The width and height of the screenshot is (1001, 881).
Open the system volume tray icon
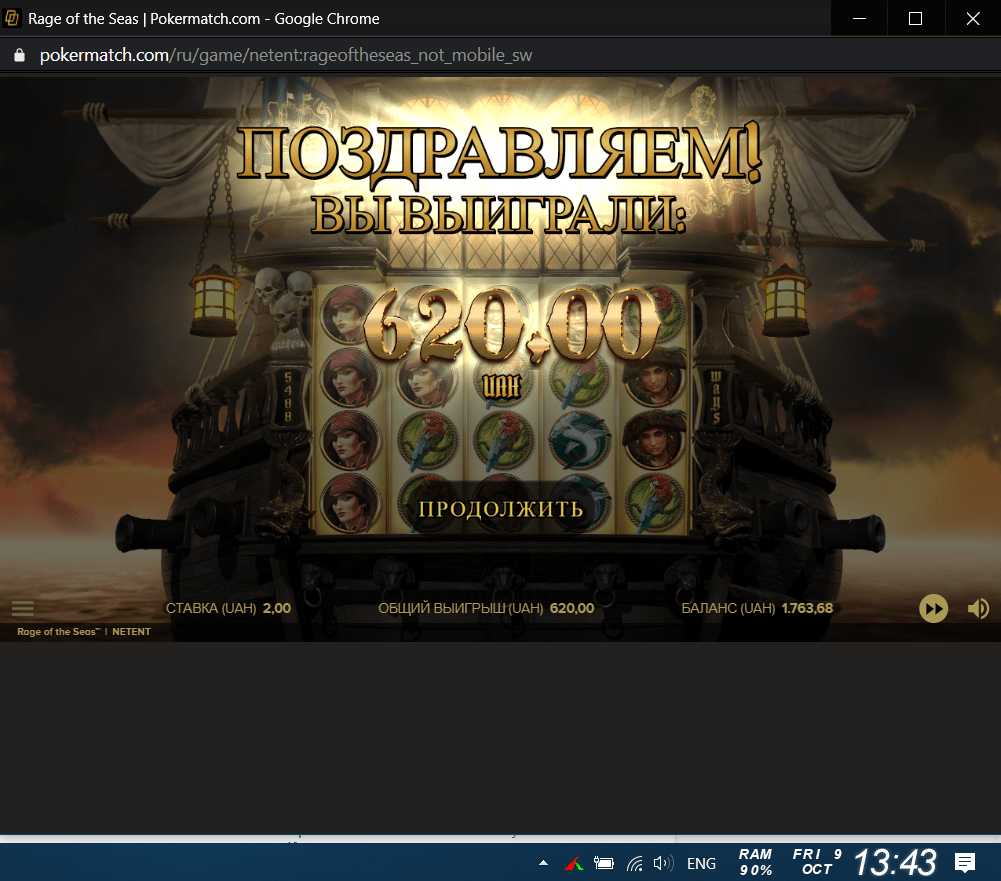click(663, 864)
